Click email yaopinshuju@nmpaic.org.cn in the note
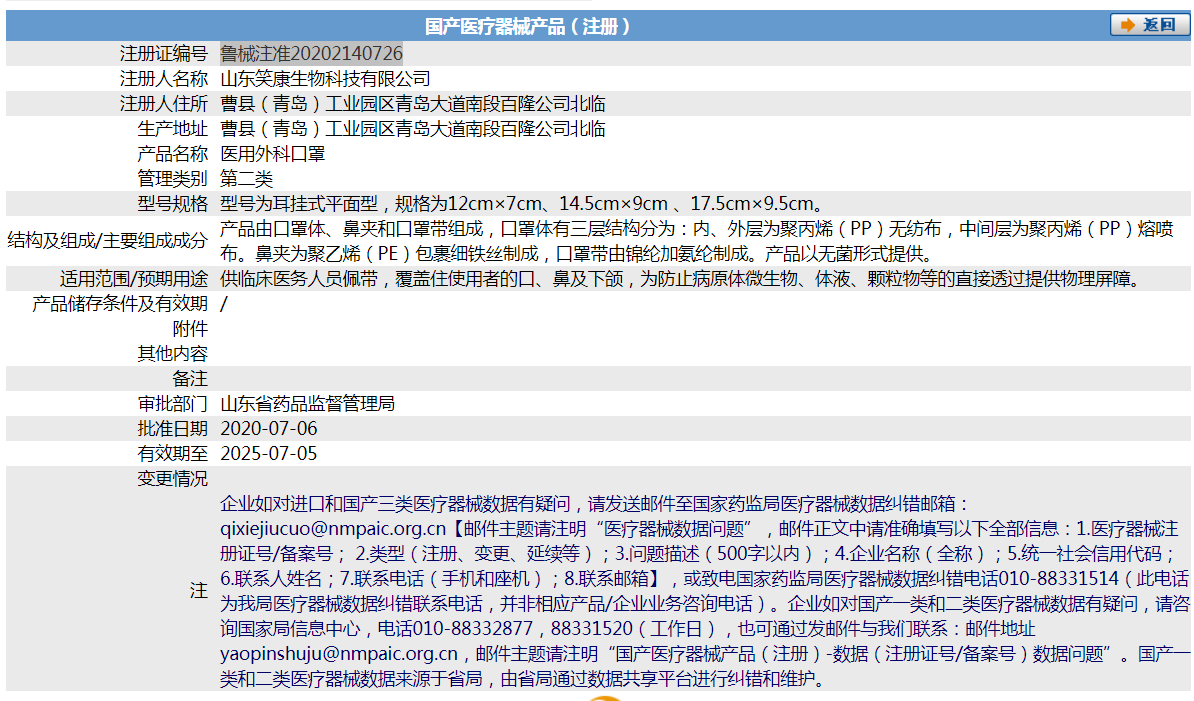The image size is (1194, 701). pyautogui.click(x=339, y=654)
